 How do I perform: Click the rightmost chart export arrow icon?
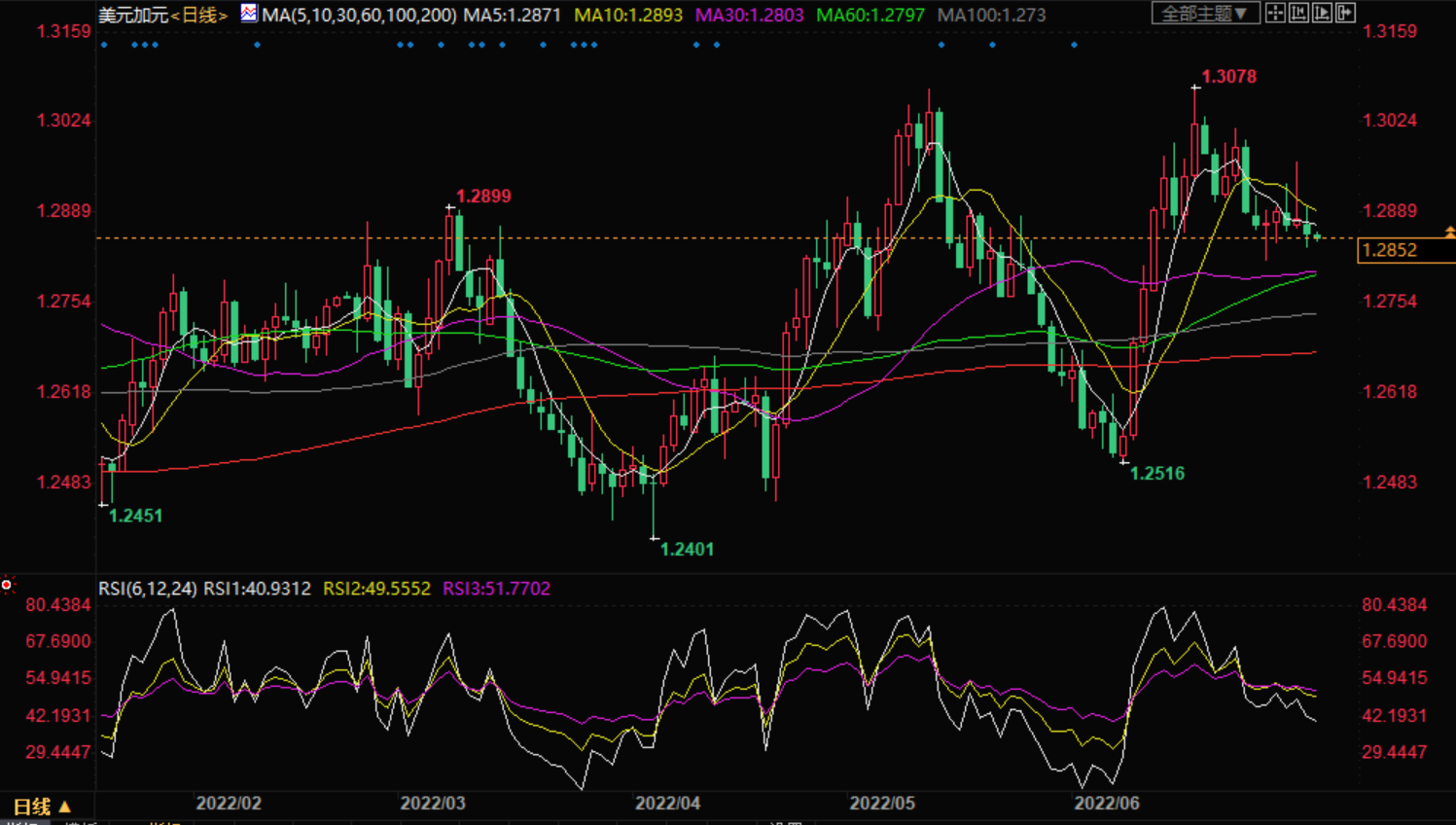[1345, 13]
